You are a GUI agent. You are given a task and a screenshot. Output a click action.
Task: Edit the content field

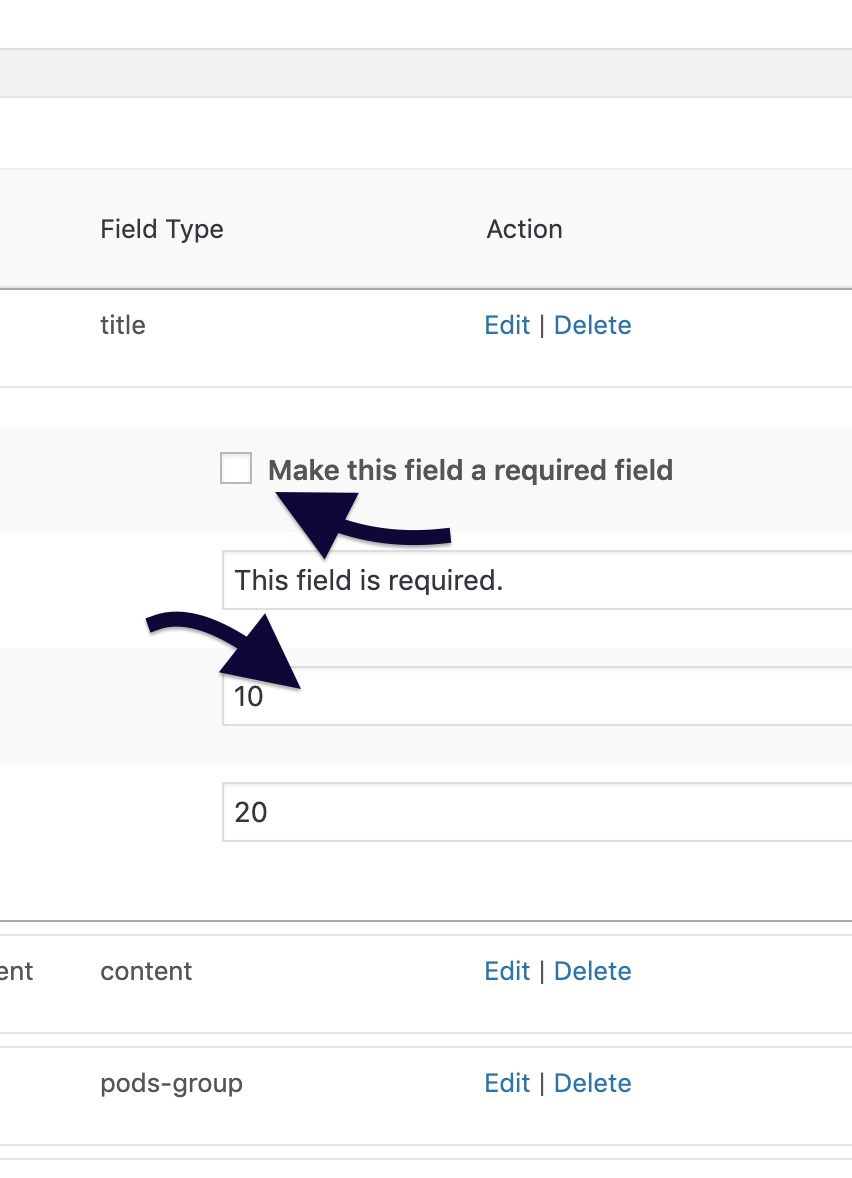506,970
